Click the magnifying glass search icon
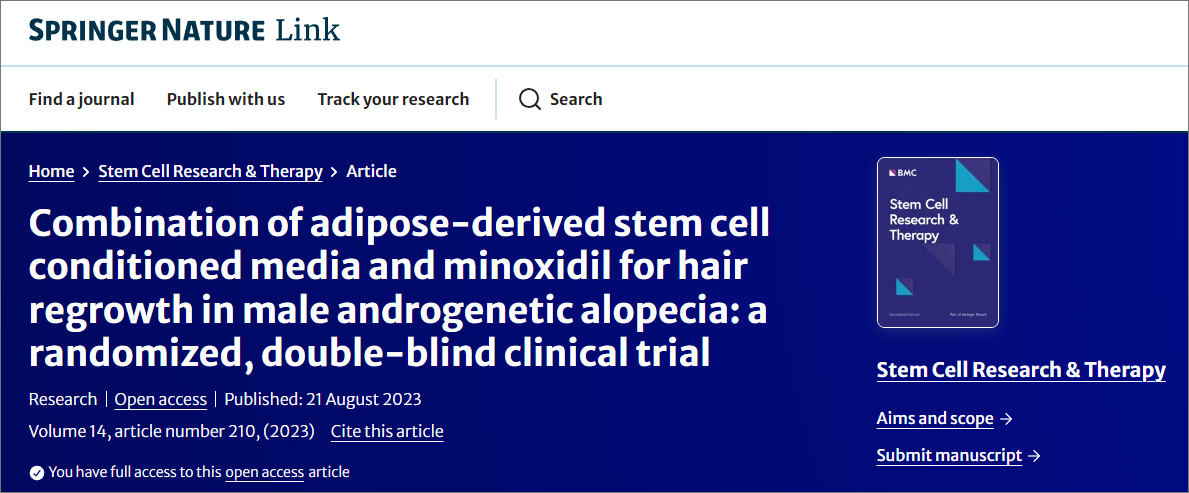1189x493 pixels. pyautogui.click(x=530, y=99)
